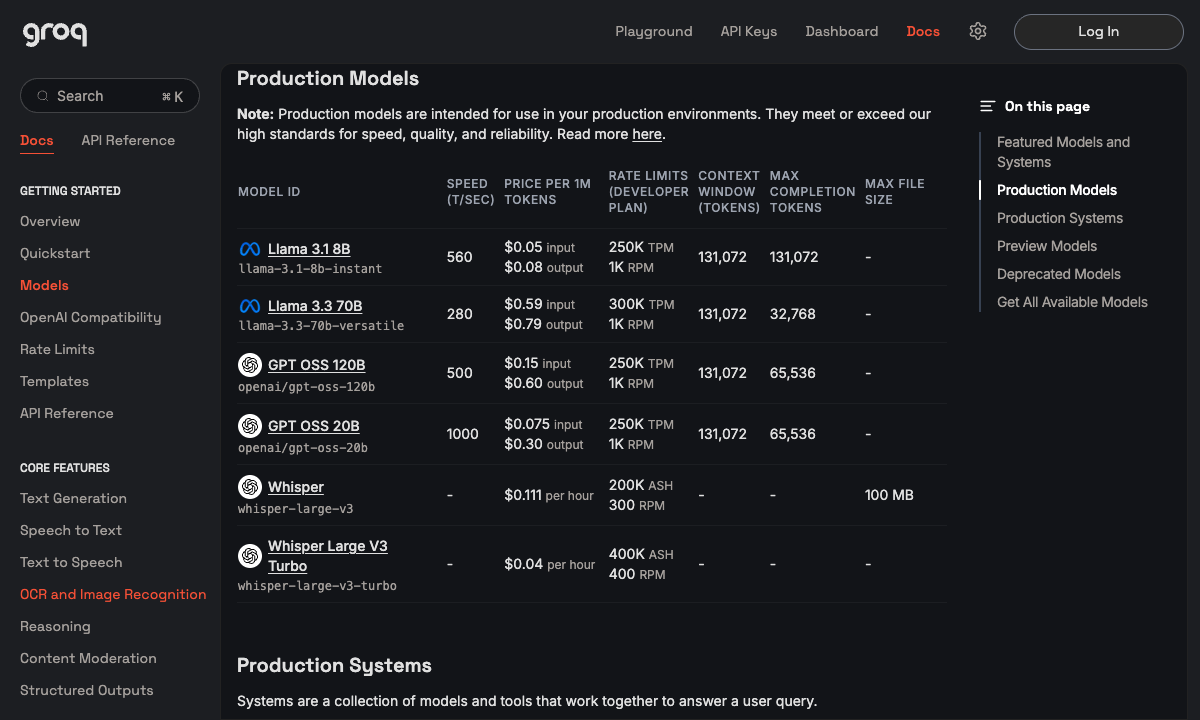Click the 32,768 max completion tokens cell
This screenshot has width=1200, height=720.
click(793, 314)
